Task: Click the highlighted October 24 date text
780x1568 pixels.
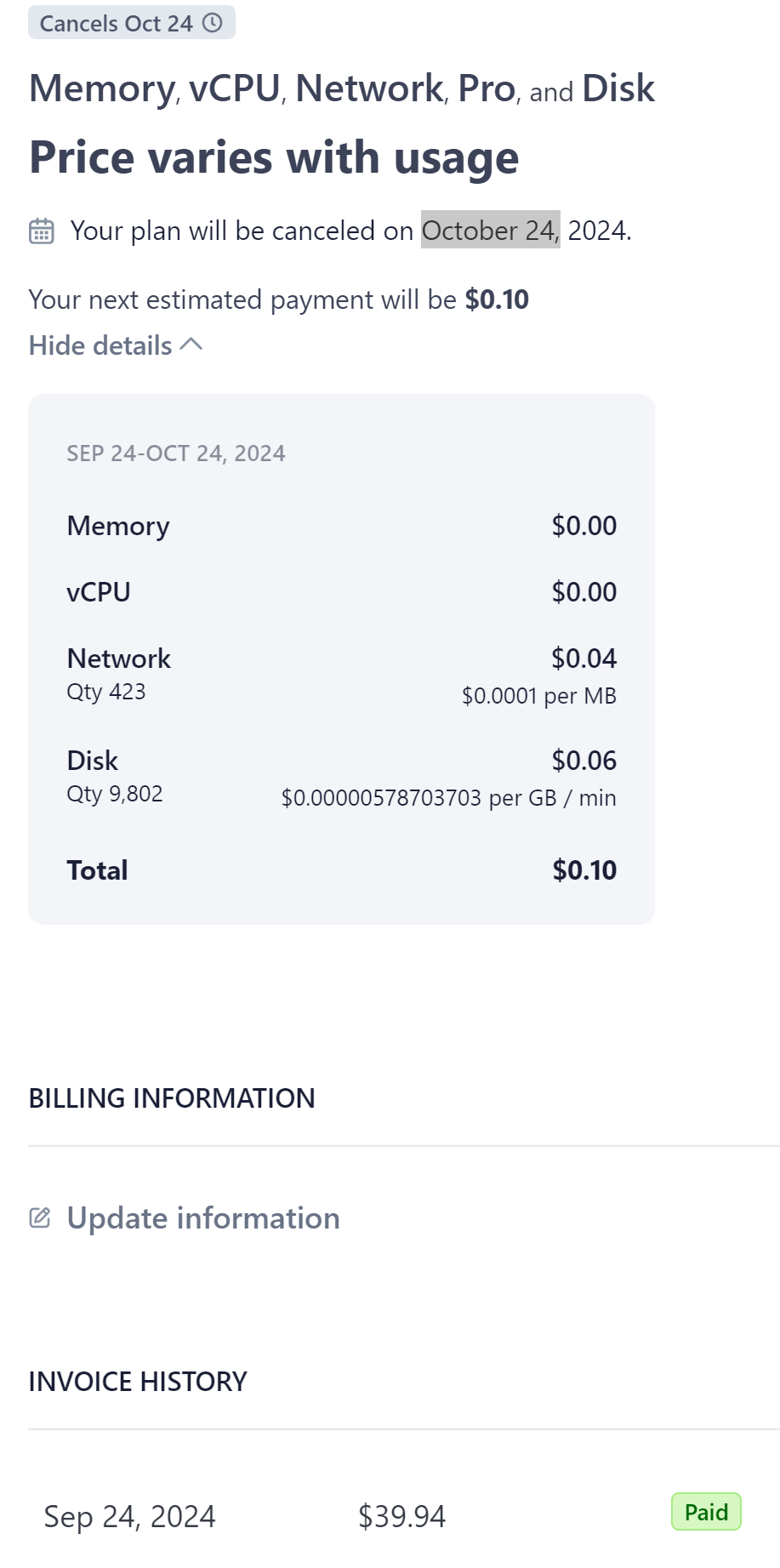Action: 490,231
